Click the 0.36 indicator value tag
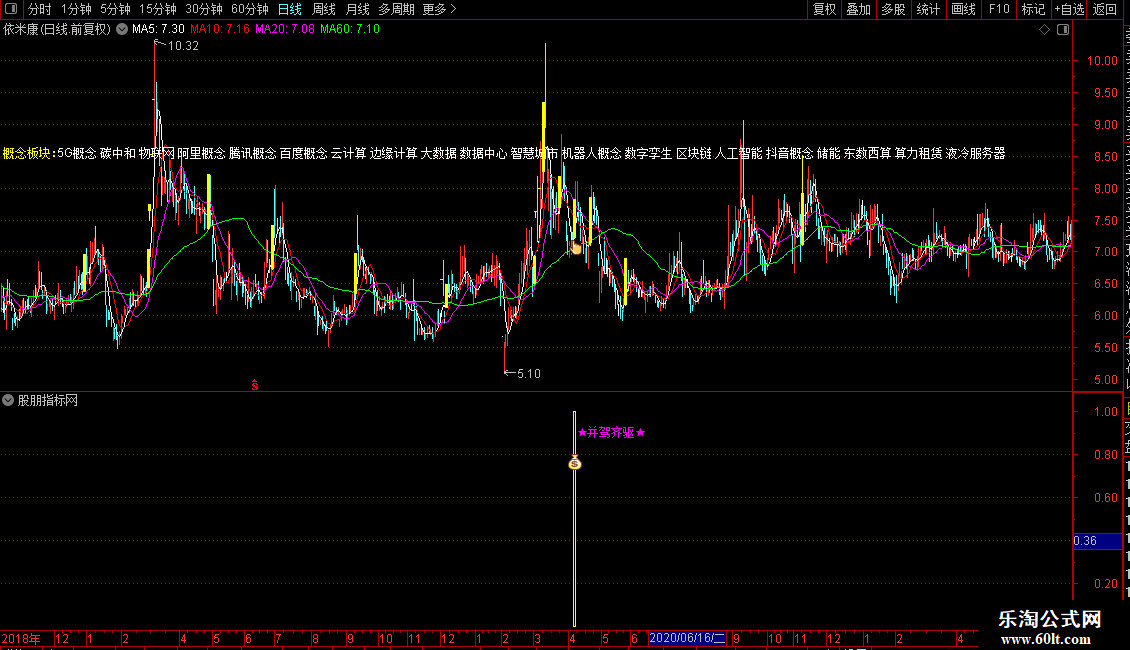 (1097, 540)
